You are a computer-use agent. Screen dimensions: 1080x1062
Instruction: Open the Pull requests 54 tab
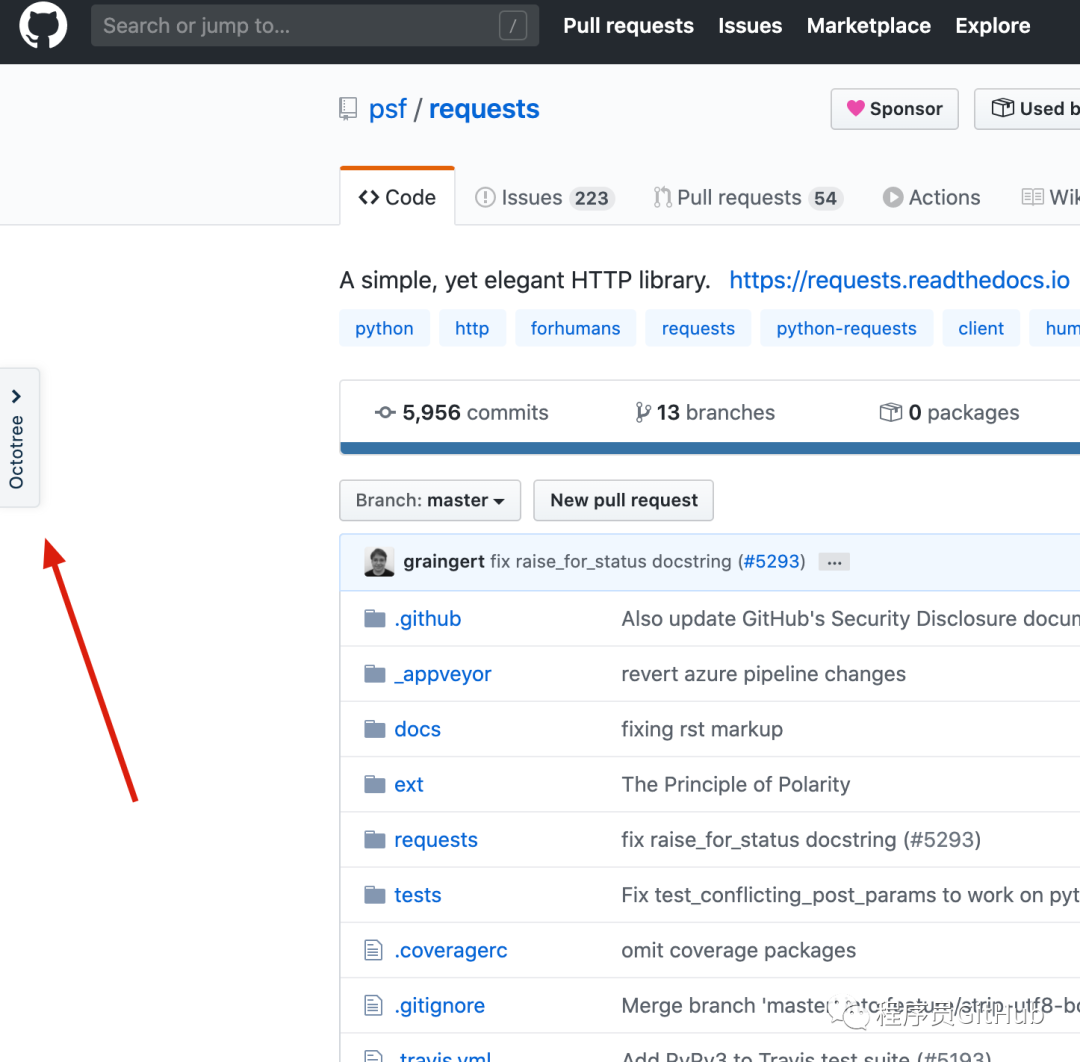point(747,198)
